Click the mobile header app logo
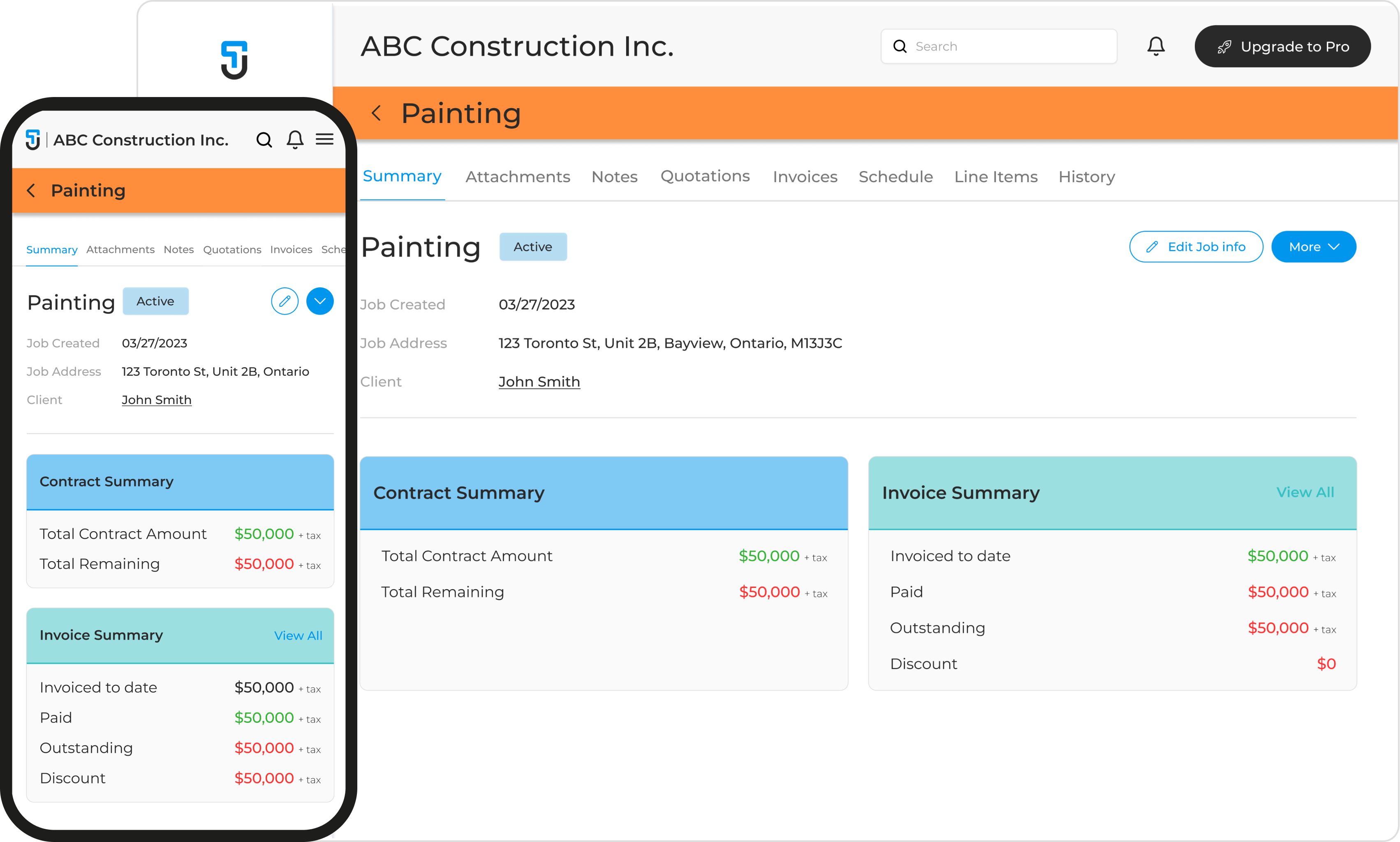 click(x=33, y=139)
